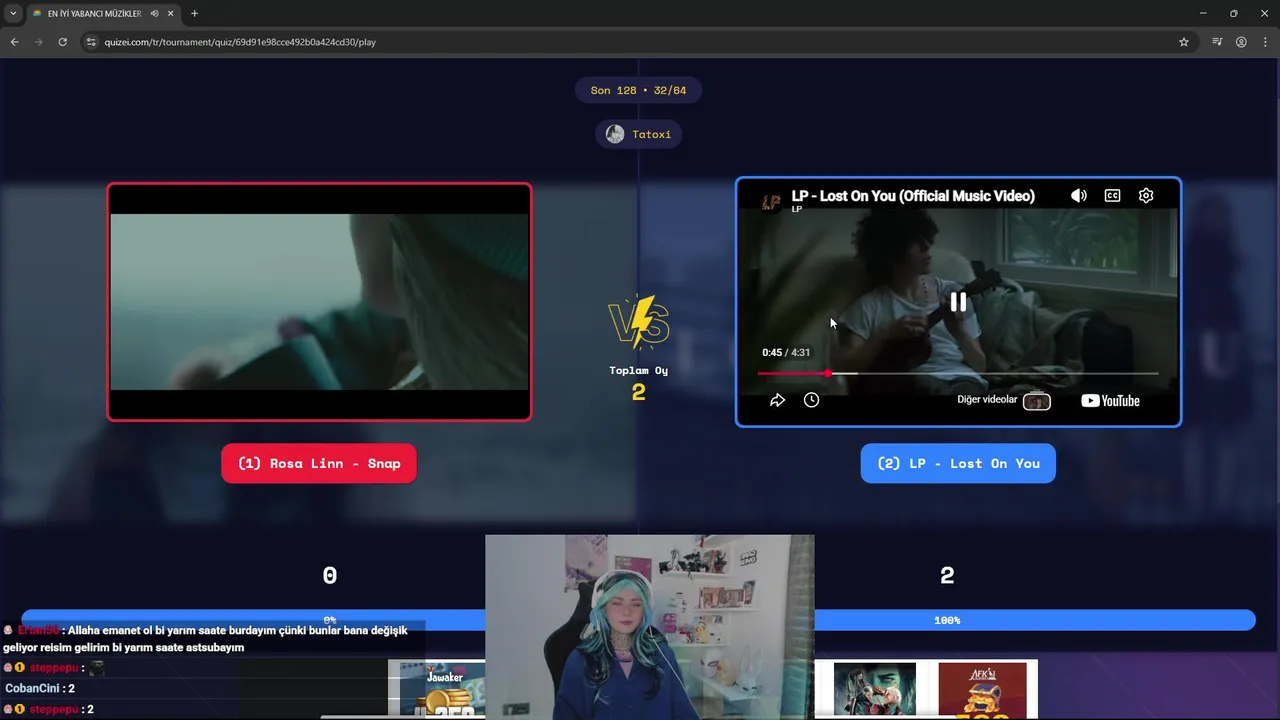Click the AFK ad thumbnail
The height and width of the screenshot is (720, 1280).
tap(982, 689)
